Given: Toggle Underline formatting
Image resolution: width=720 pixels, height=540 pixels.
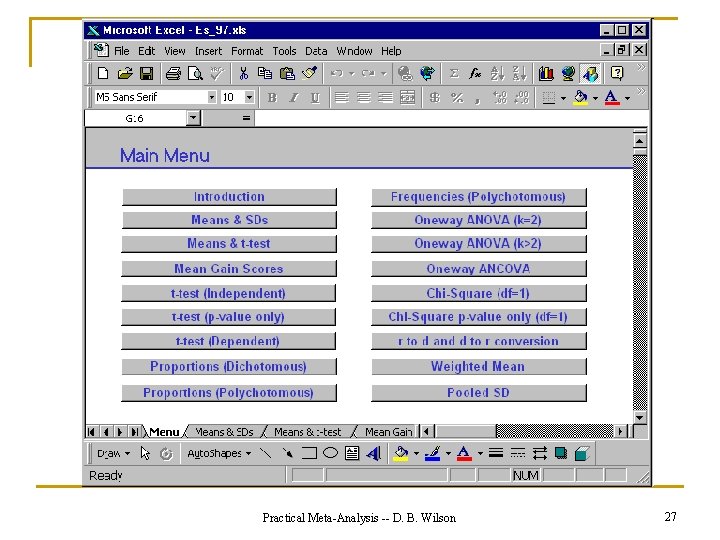Looking at the screenshot, I should click(x=315, y=97).
